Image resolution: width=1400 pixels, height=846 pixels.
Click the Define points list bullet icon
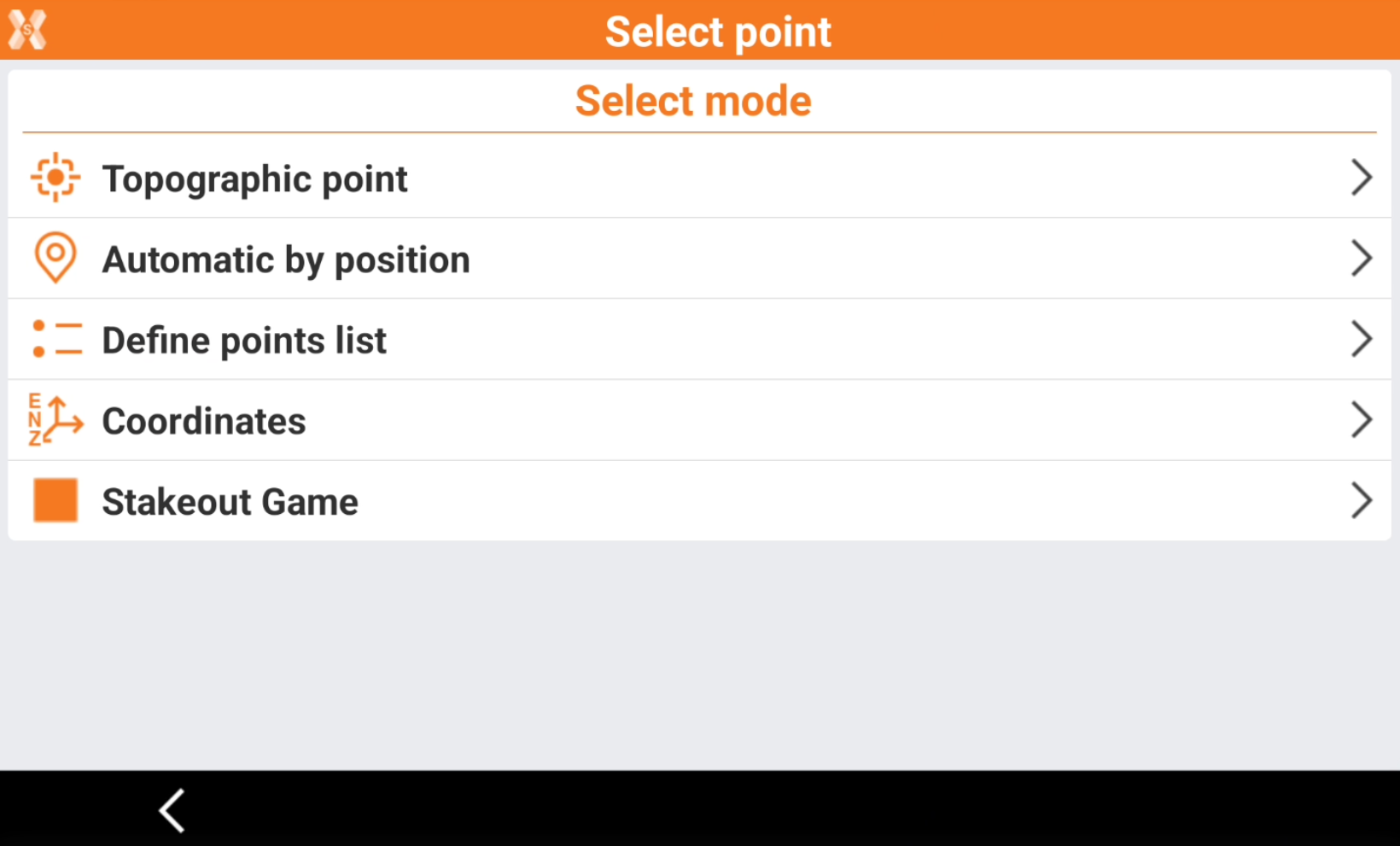[x=56, y=339]
